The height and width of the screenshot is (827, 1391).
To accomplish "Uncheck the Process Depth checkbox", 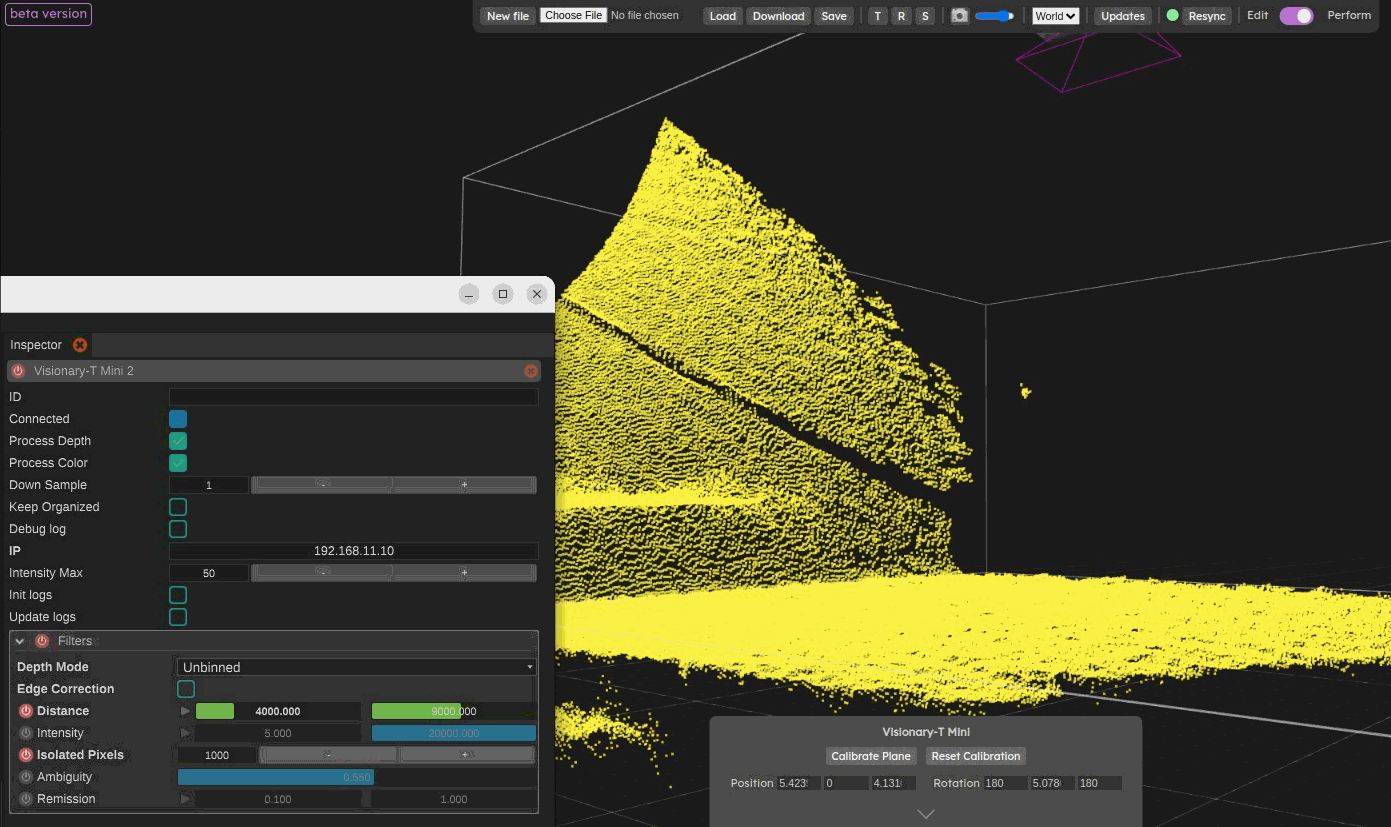I will (x=178, y=441).
